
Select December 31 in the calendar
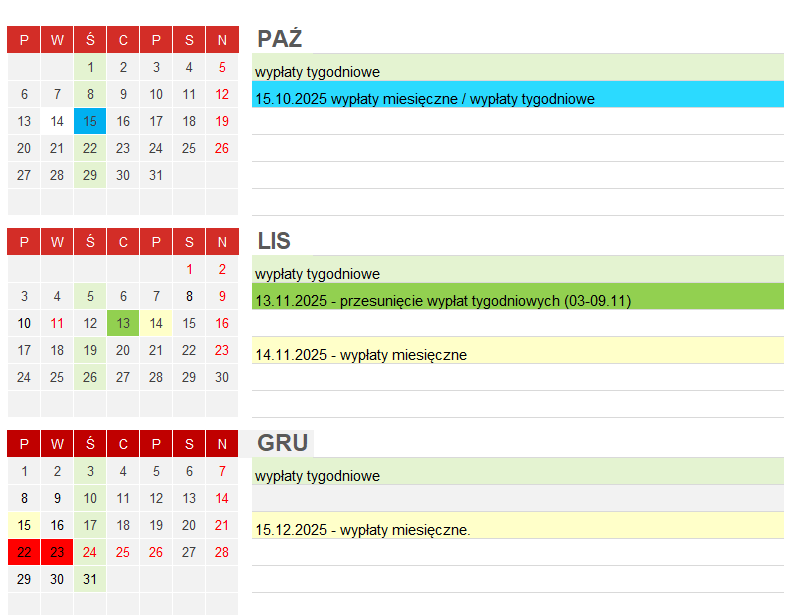click(90, 578)
